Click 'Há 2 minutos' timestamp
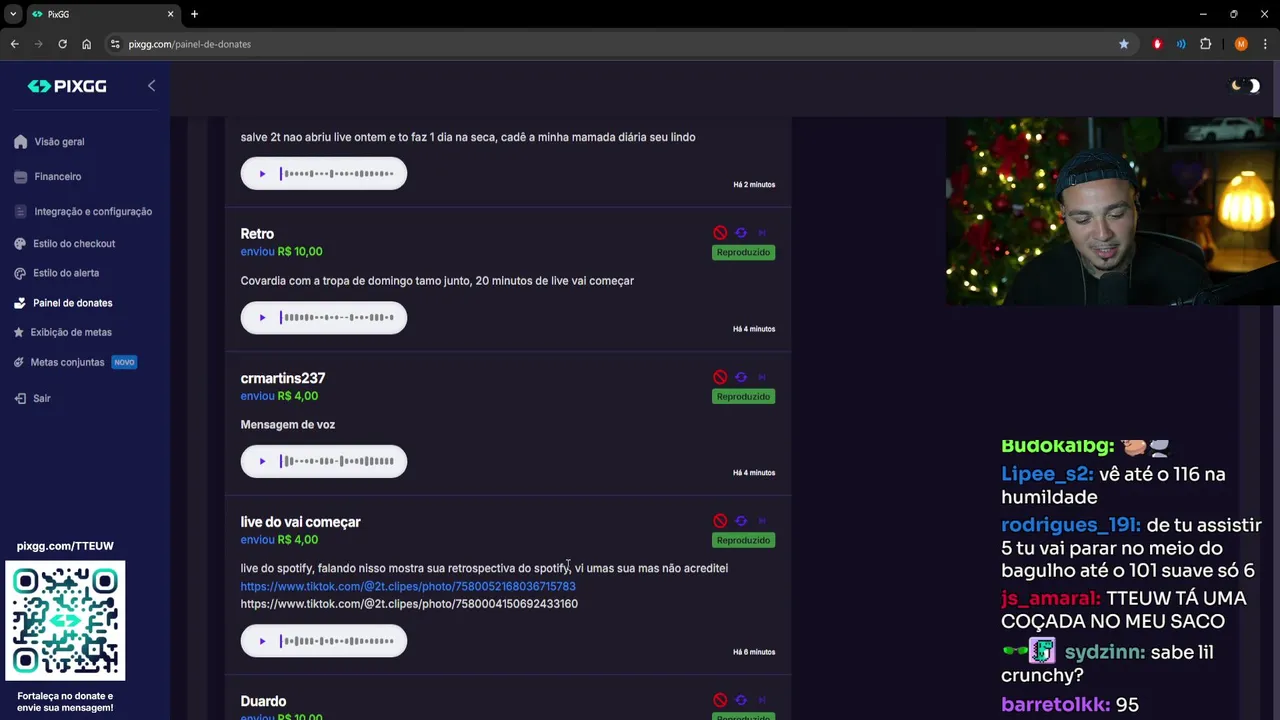1280x720 pixels. pyautogui.click(x=754, y=185)
